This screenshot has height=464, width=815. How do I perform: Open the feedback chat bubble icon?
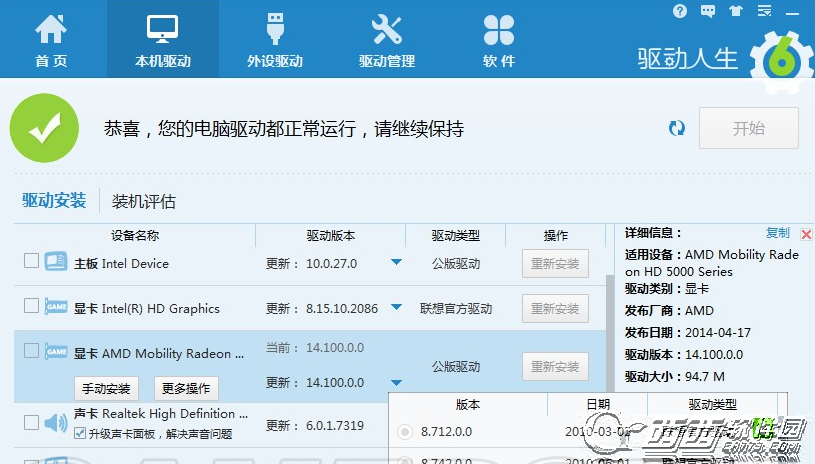tap(707, 11)
